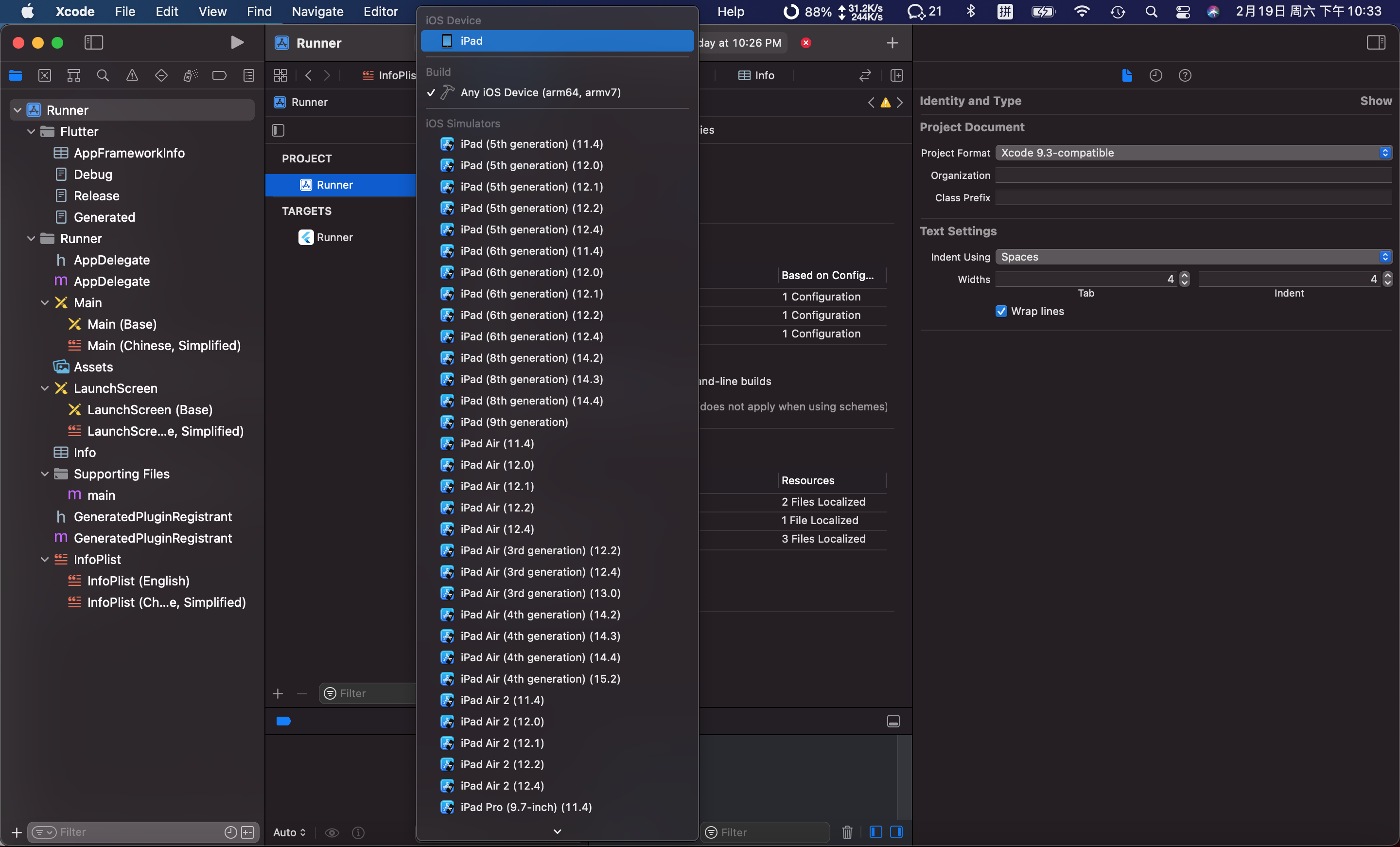The image size is (1400, 847).
Task: Add file with navigator plus button
Action: 17,832
